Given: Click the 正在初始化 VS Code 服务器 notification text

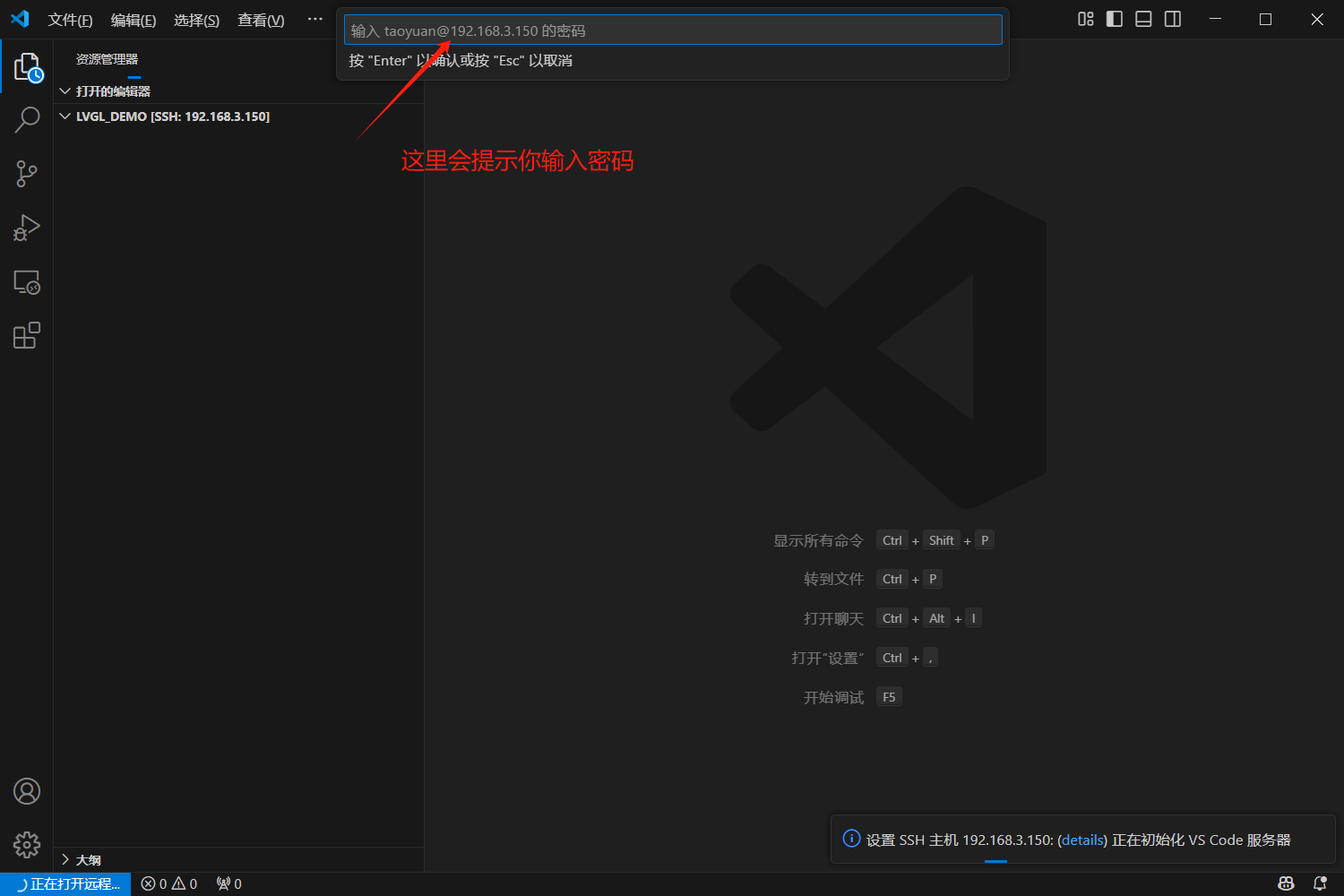Looking at the screenshot, I should (1202, 840).
